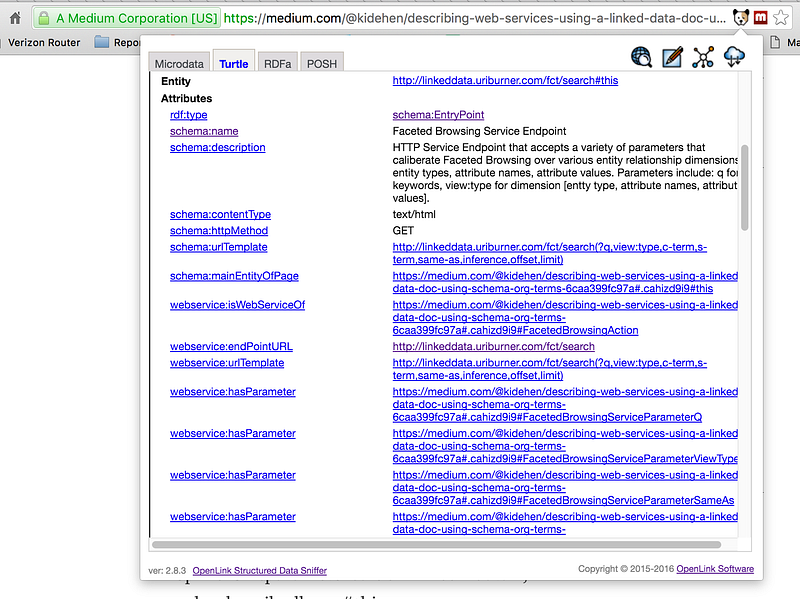
Task: Select the Turtle tab
Action: coord(234,63)
